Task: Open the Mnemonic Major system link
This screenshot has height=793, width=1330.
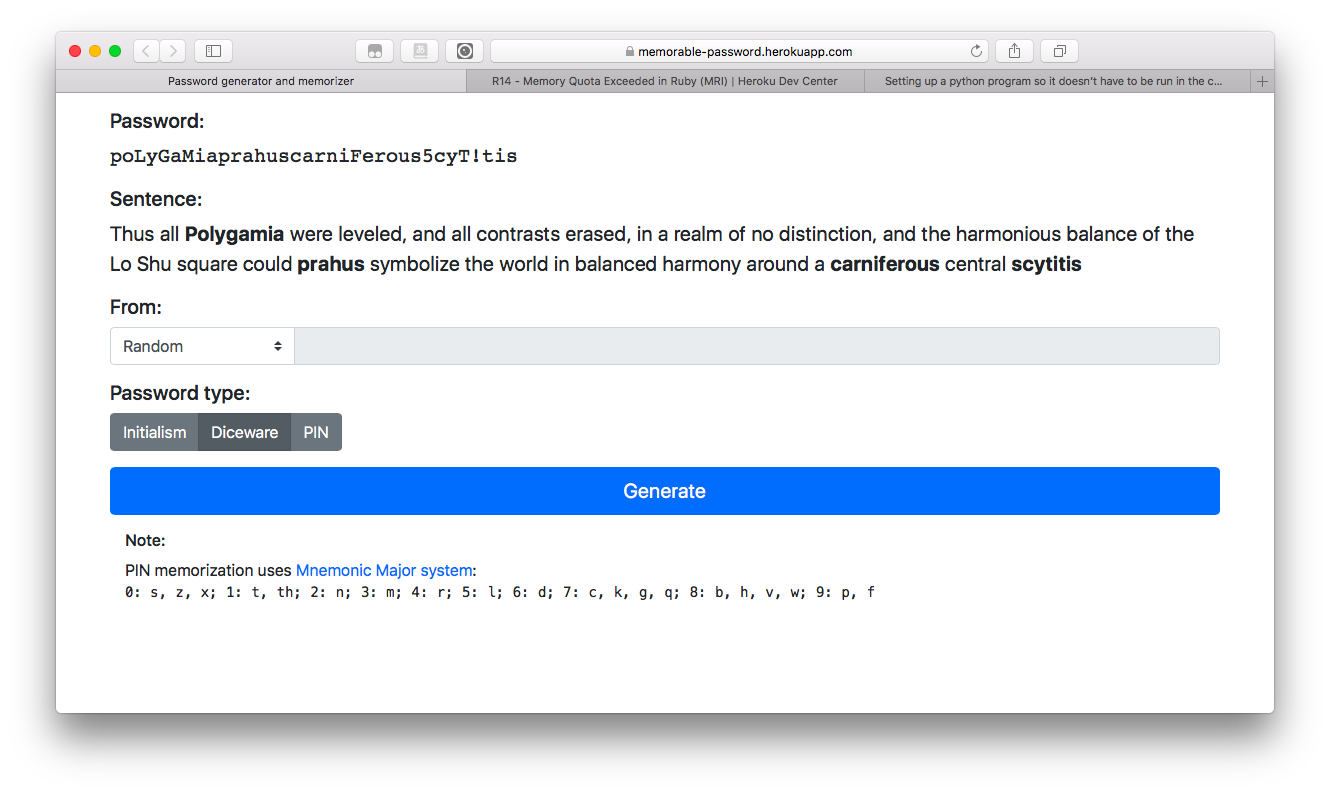Action: click(x=383, y=570)
